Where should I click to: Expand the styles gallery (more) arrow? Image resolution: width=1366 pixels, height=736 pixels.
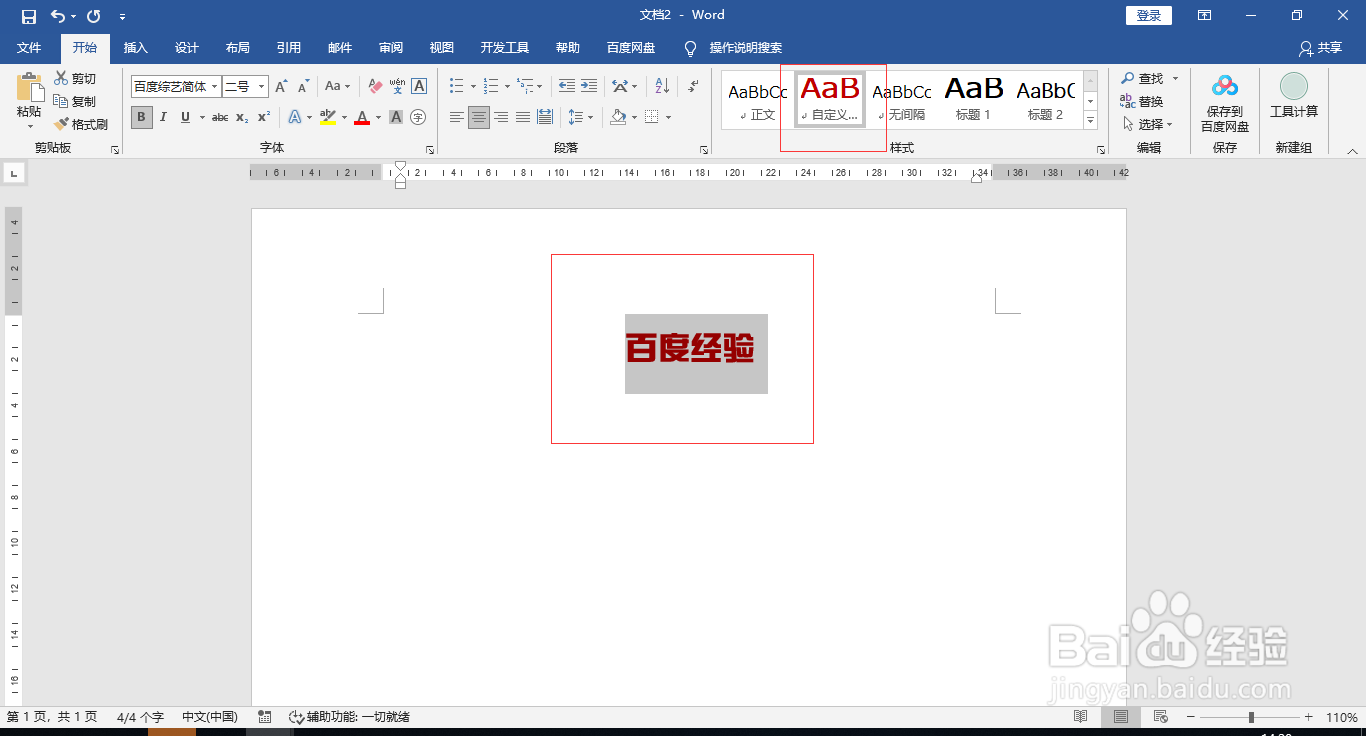tap(1091, 121)
